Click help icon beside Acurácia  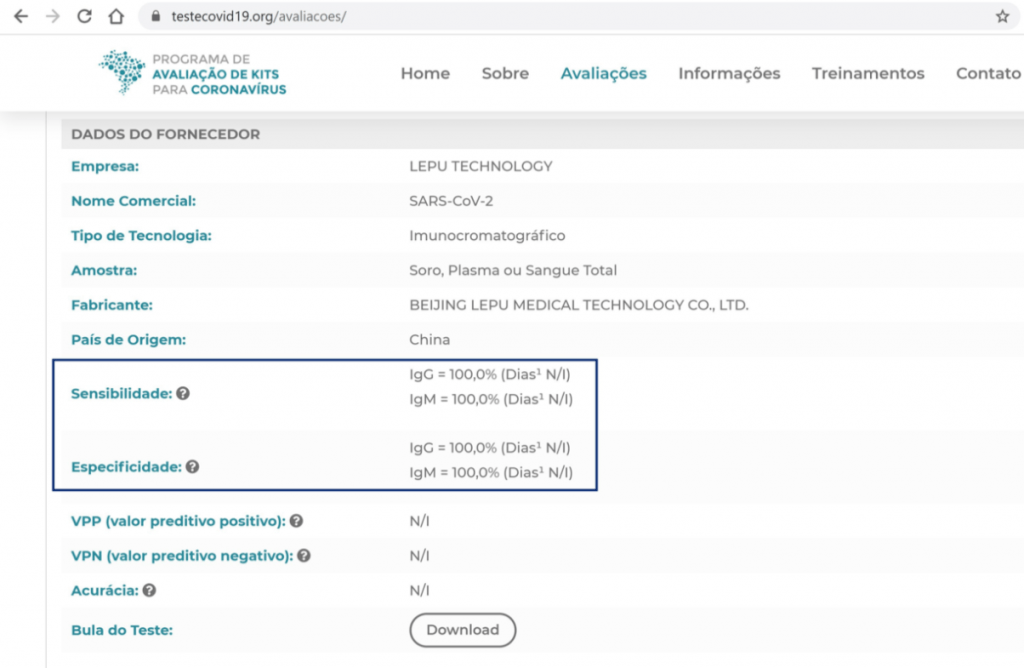150,590
